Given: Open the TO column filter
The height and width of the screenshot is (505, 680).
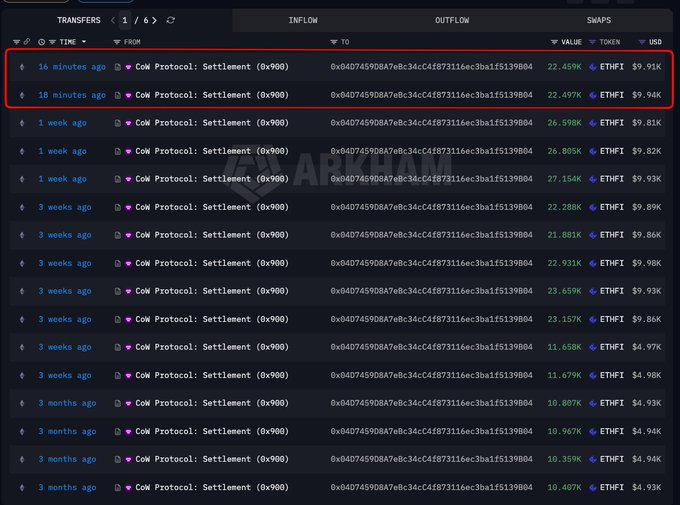Looking at the screenshot, I should (333, 42).
